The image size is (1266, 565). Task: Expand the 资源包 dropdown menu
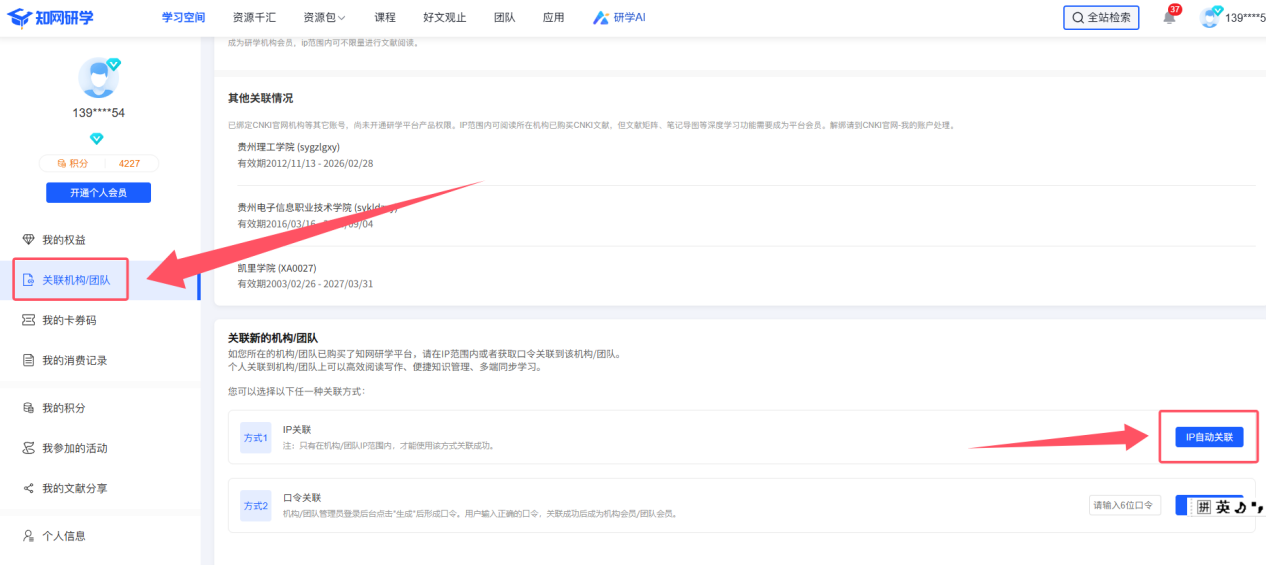[324, 18]
